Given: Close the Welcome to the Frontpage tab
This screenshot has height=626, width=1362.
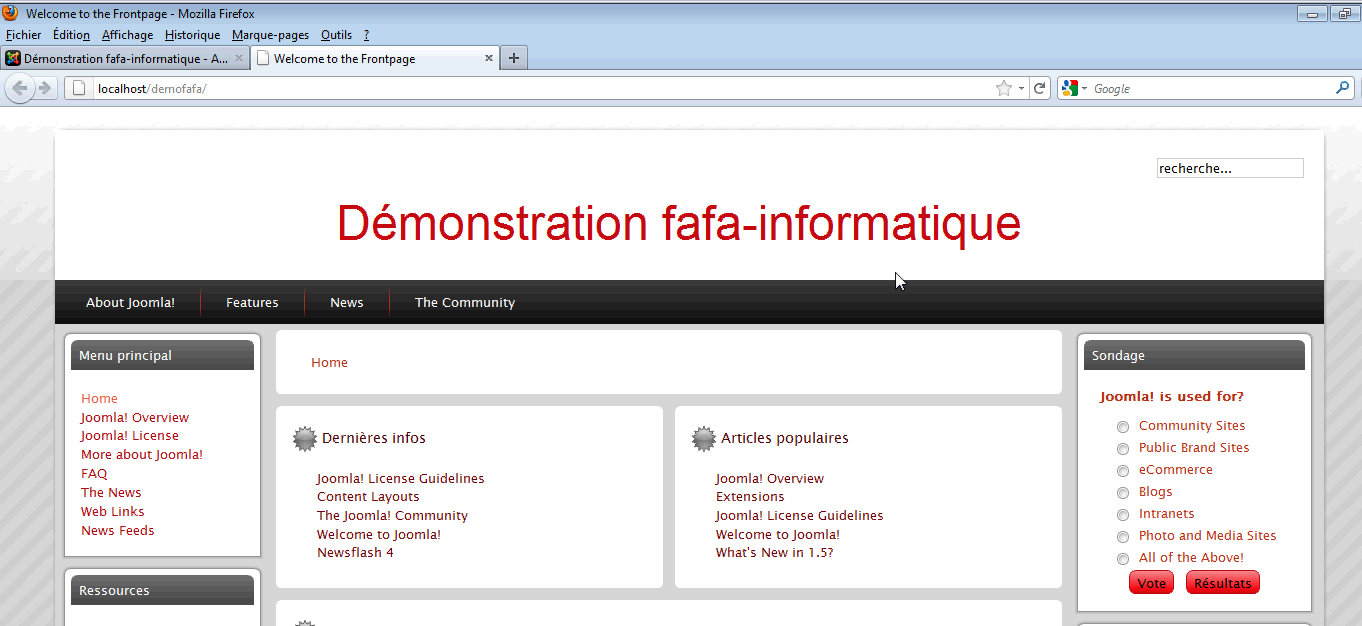Looking at the screenshot, I should point(489,58).
